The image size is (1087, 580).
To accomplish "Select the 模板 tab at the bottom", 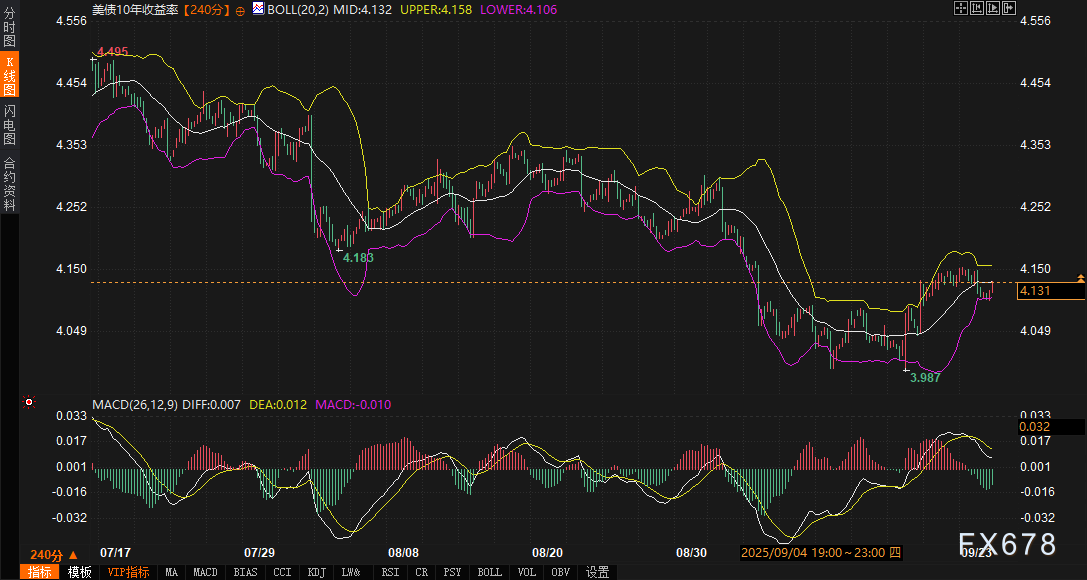I will (79, 572).
